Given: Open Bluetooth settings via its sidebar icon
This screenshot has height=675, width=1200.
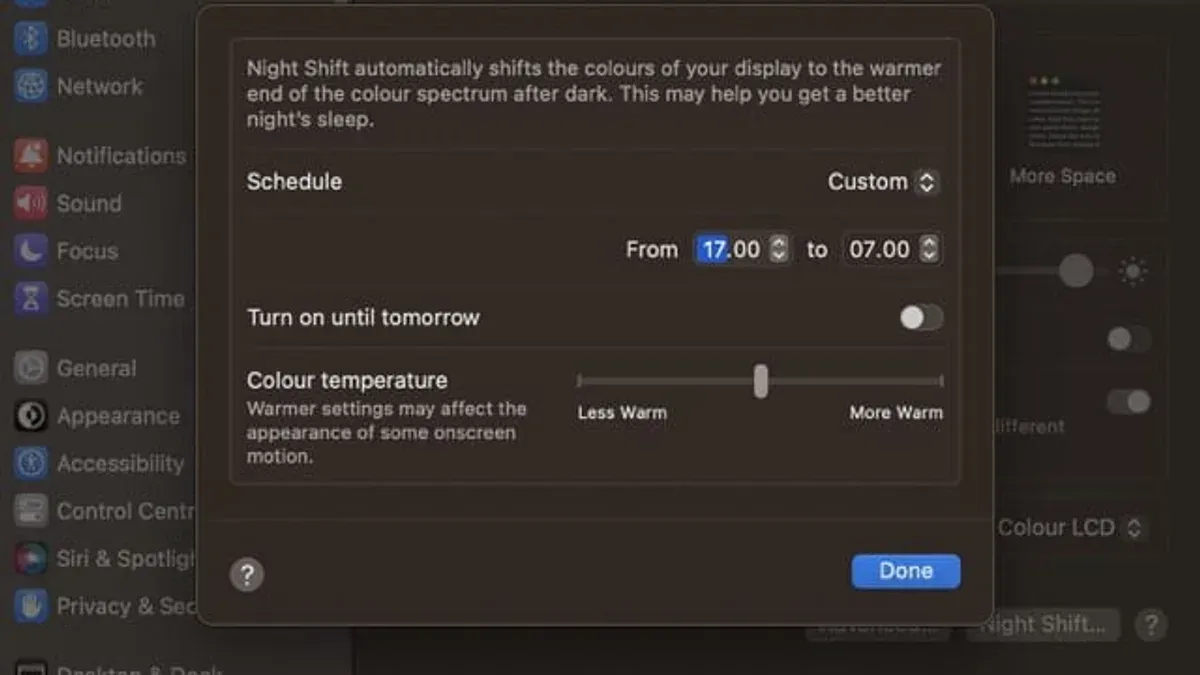Looking at the screenshot, I should point(31,39).
